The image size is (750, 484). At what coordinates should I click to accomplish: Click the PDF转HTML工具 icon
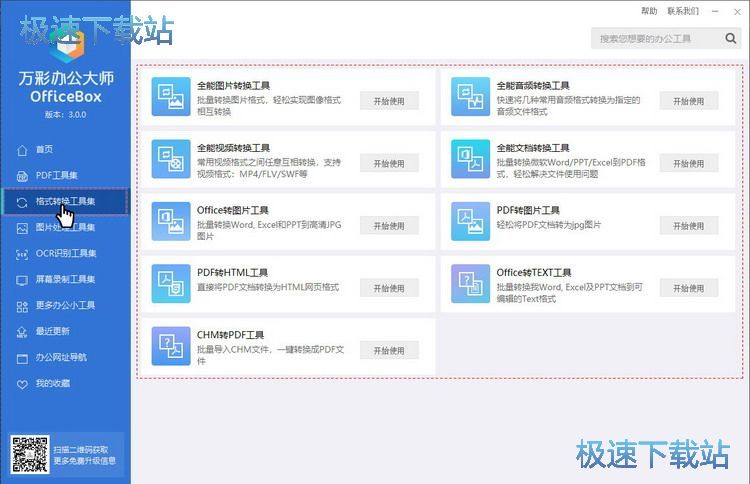(x=171, y=284)
